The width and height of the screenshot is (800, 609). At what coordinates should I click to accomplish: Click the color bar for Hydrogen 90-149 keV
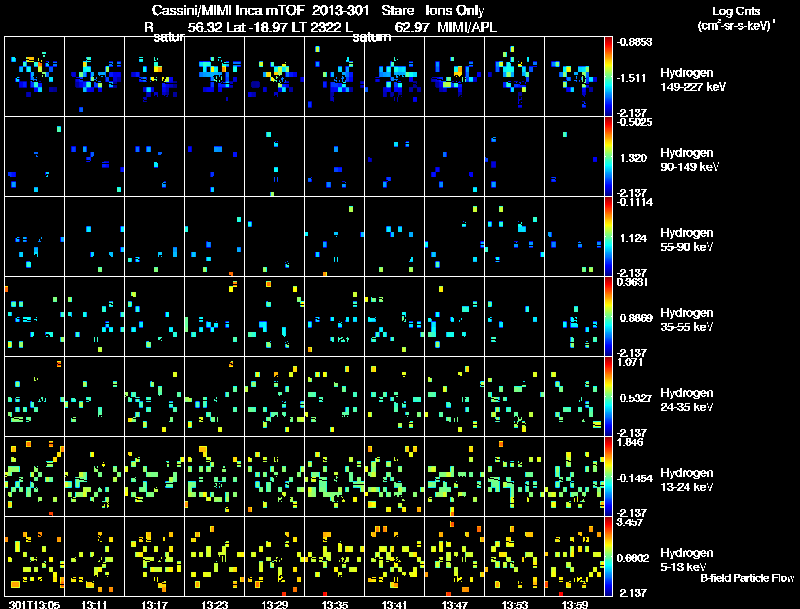coord(610,156)
